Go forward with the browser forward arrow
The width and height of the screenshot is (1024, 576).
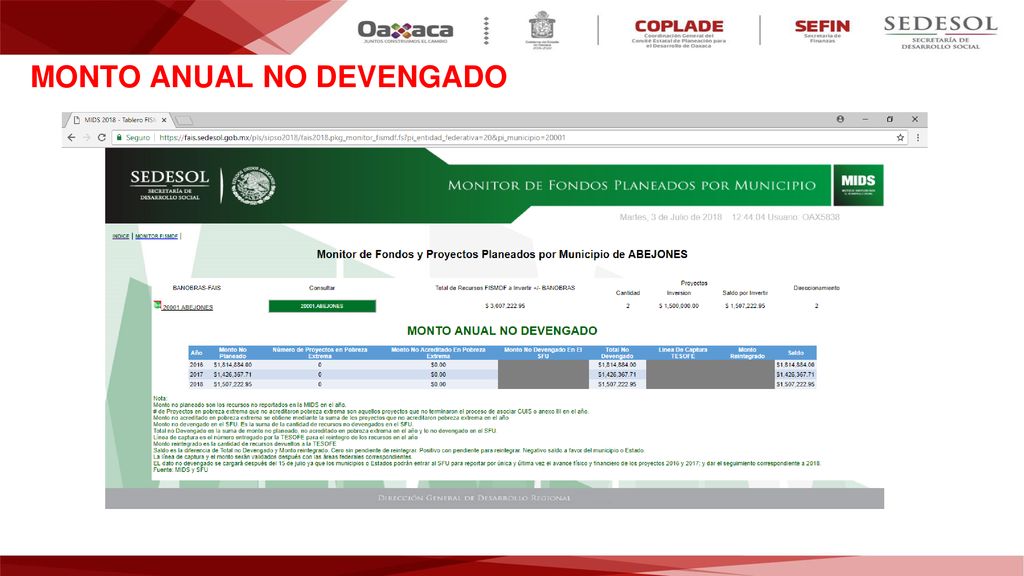86,138
